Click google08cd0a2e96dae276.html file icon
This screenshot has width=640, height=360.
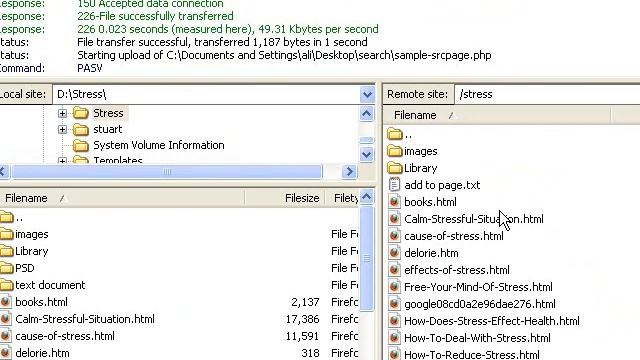(394, 304)
